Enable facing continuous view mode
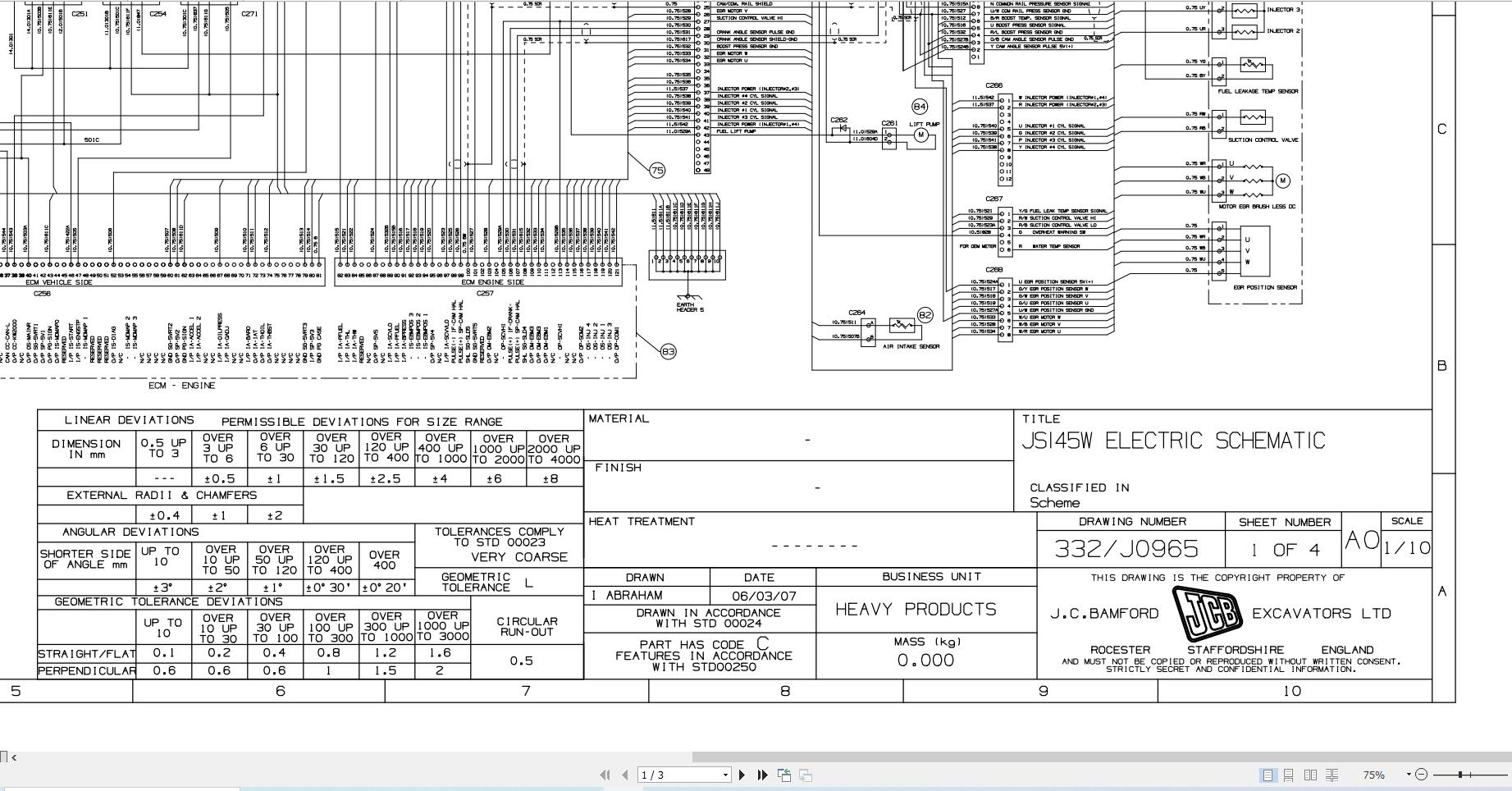The height and width of the screenshot is (791, 1512). [x=1332, y=775]
